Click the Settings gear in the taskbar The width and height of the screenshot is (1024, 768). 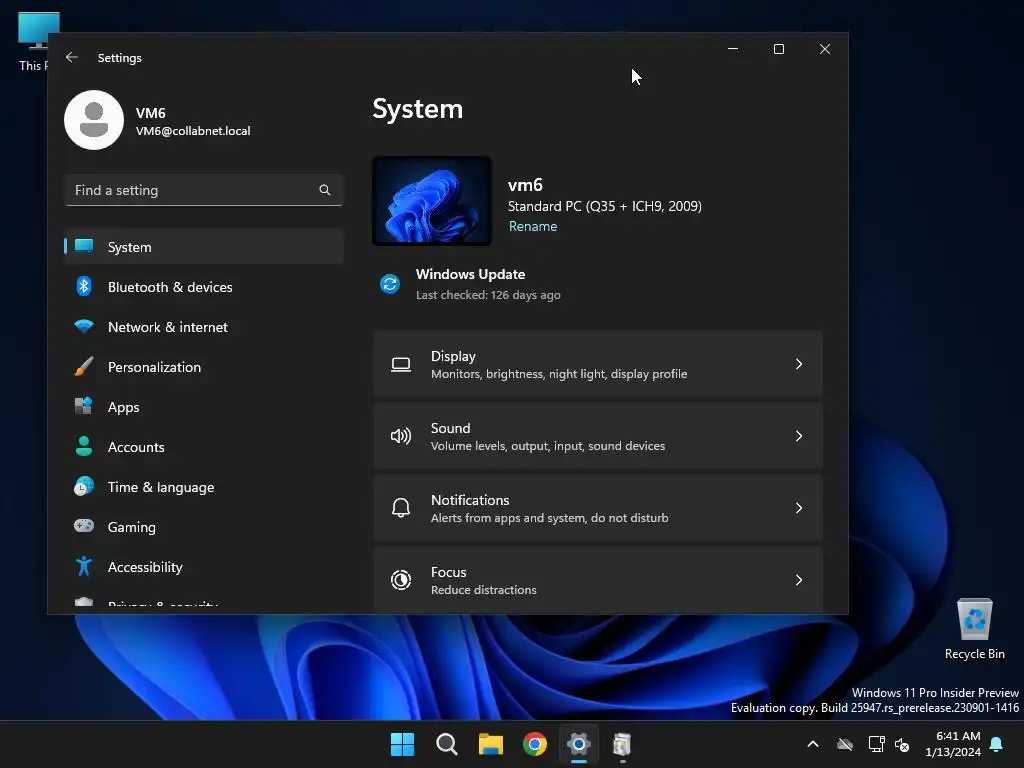(x=579, y=744)
